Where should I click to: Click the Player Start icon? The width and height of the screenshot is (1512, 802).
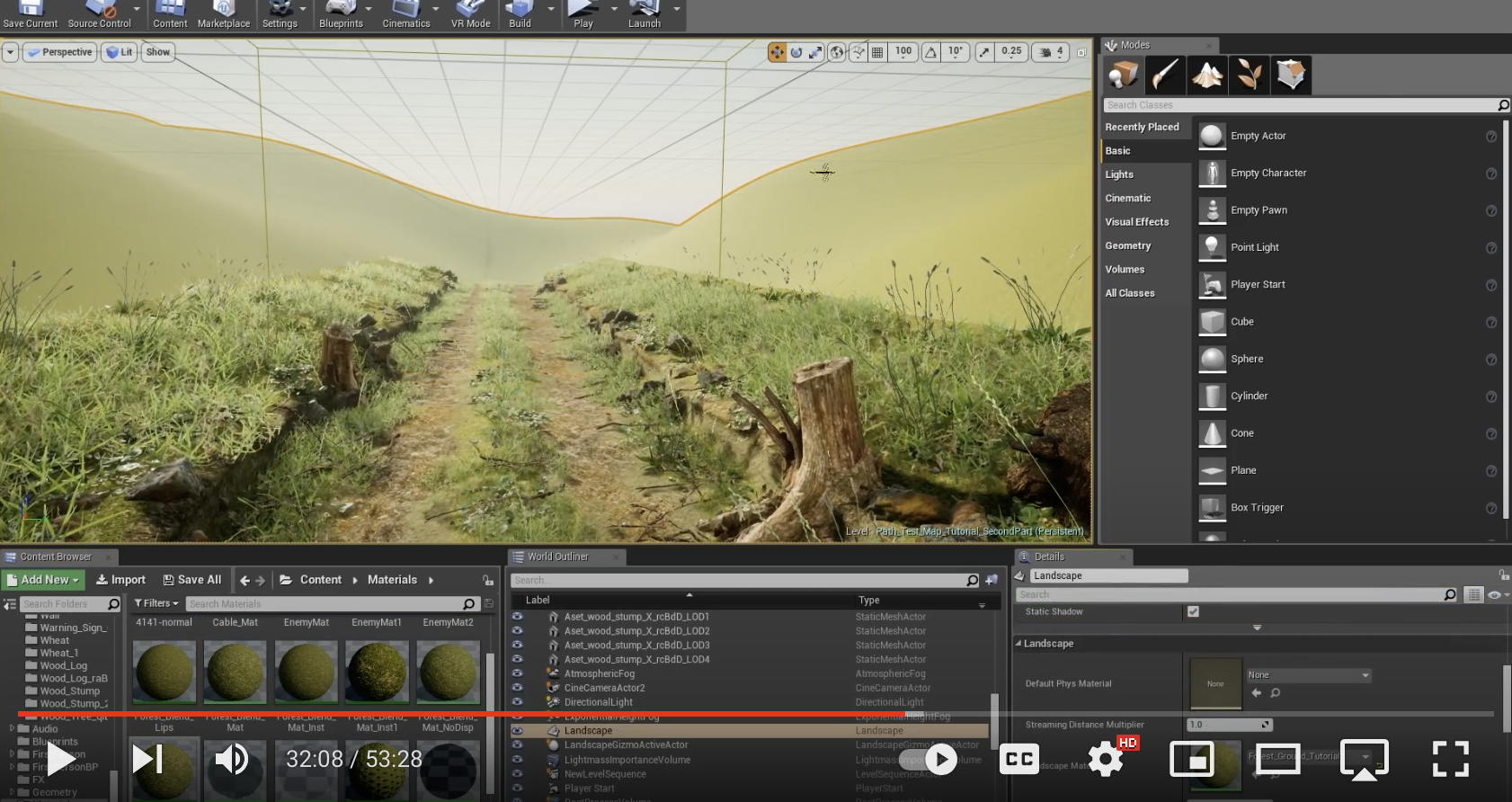[x=1212, y=285]
